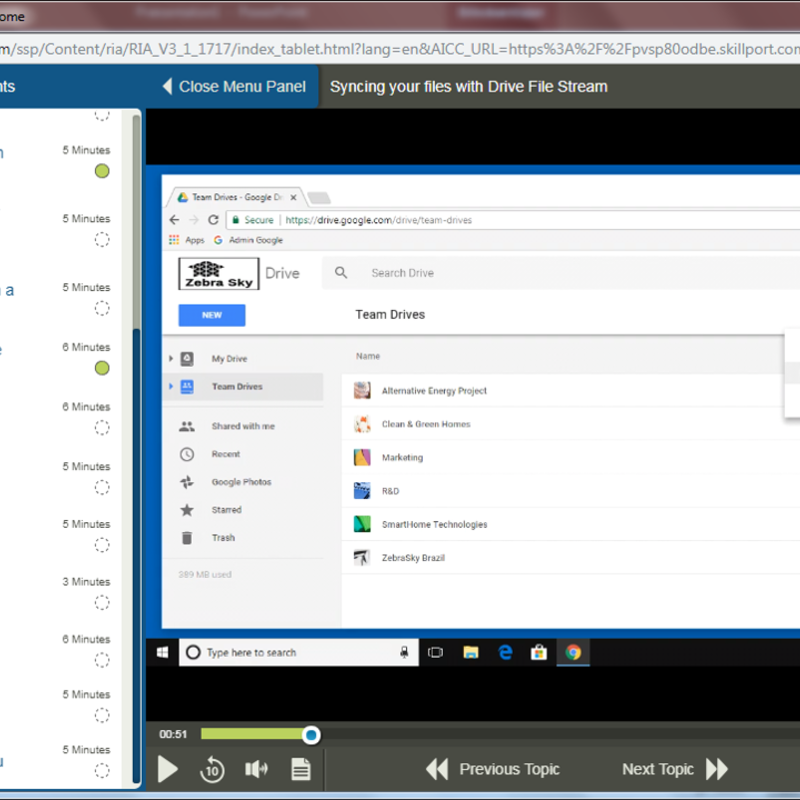The image size is (800, 800).
Task: Click the Apps bookmark grid icon
Action: coord(174,240)
